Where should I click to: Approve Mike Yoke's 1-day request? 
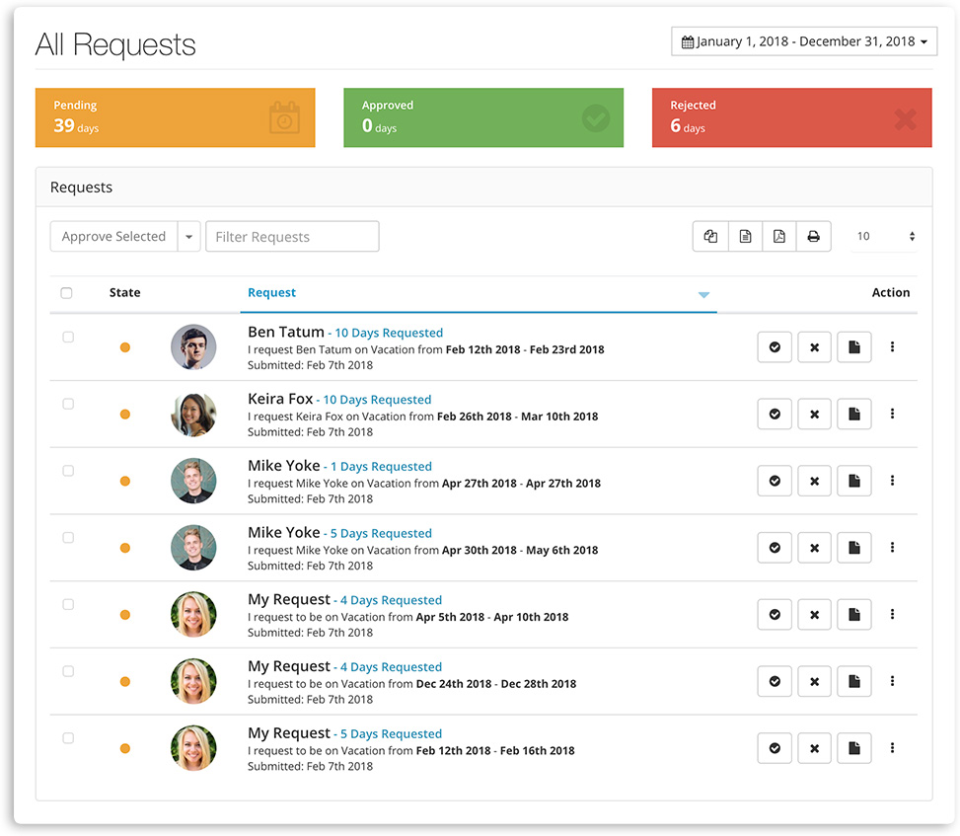point(774,481)
